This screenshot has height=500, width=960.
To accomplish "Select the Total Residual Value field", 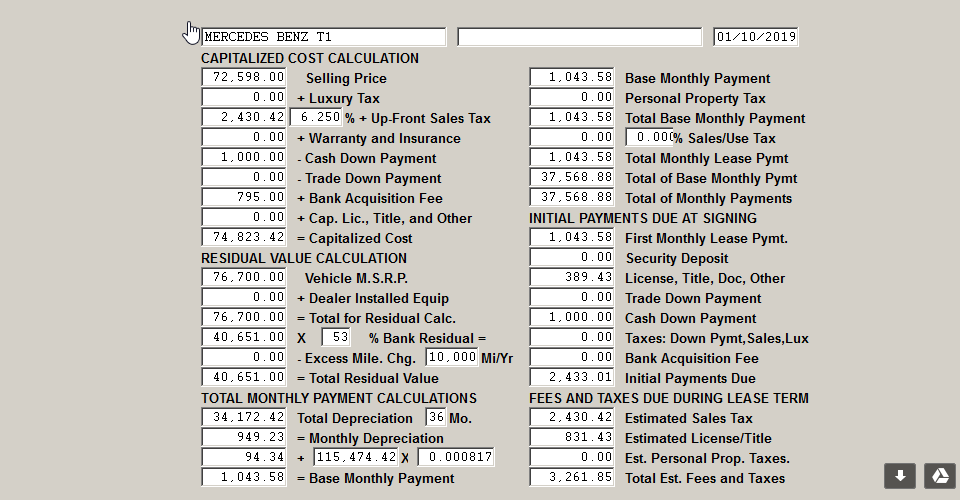I will coord(244,377).
